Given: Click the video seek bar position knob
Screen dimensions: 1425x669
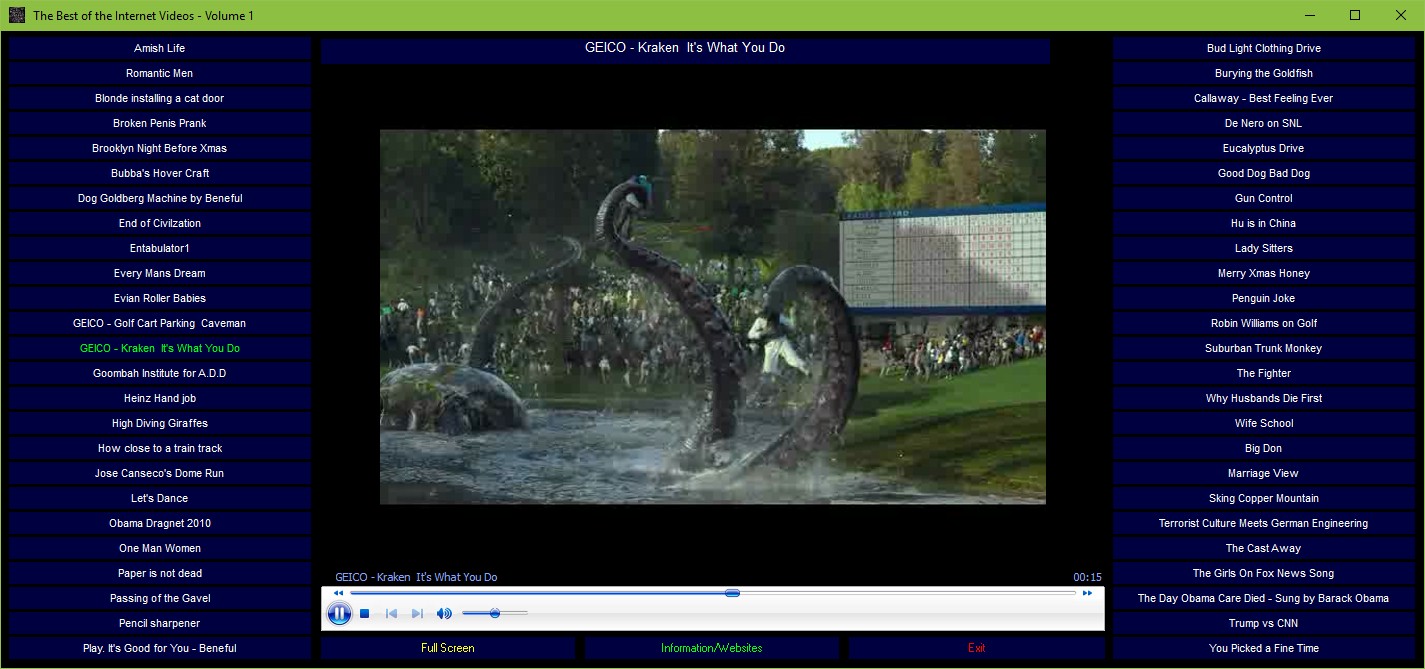Looking at the screenshot, I should click(x=732, y=593).
